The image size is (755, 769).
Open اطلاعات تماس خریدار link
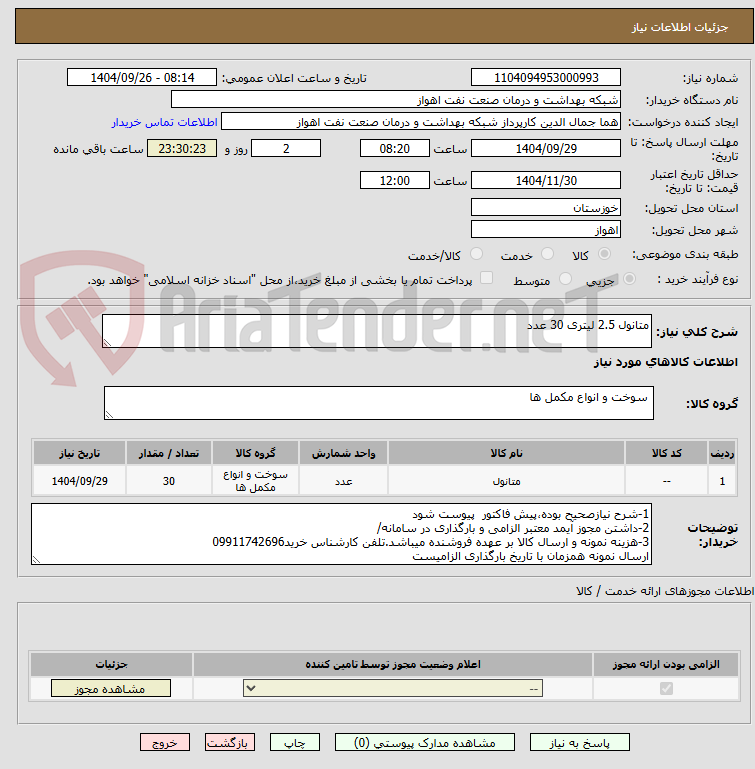click(x=164, y=122)
